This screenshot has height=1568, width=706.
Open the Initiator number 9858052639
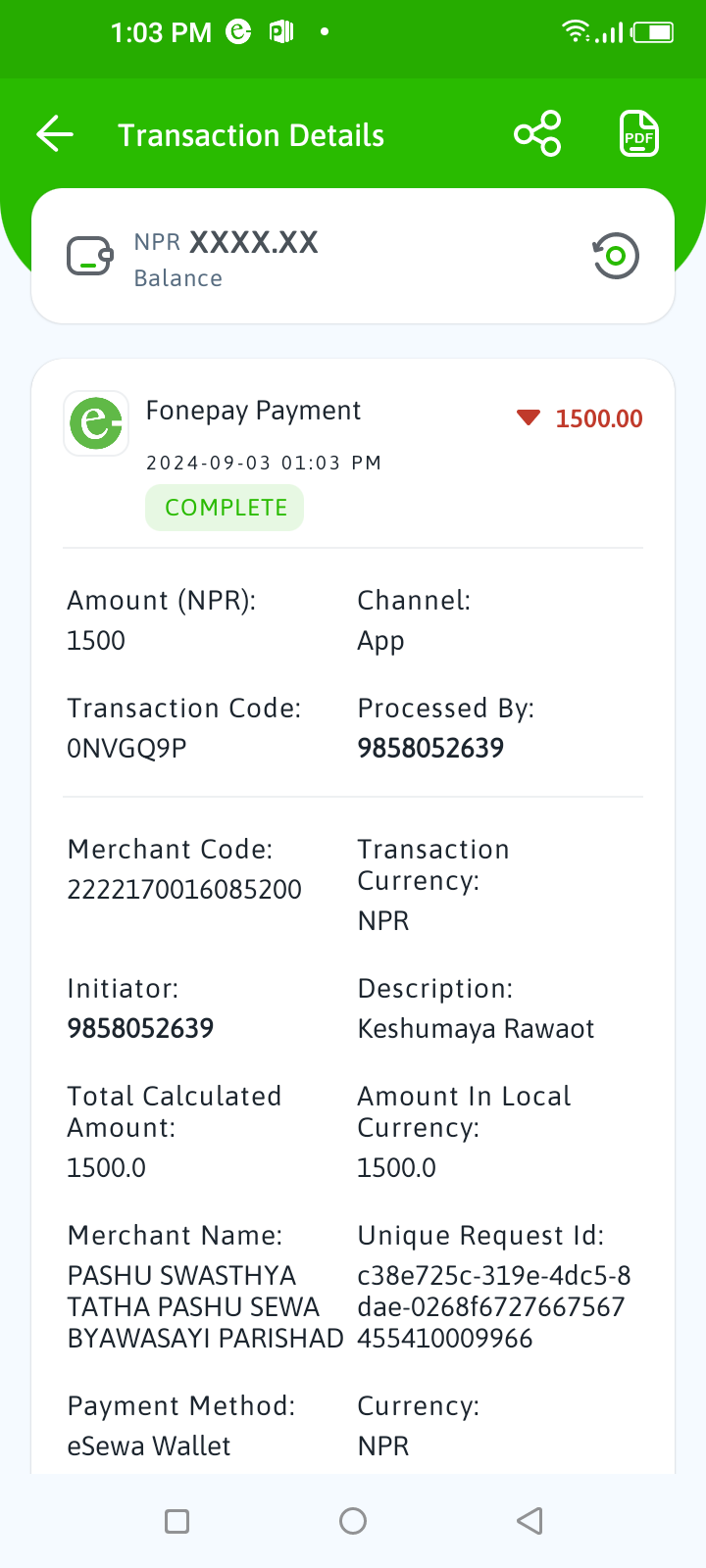(140, 1028)
